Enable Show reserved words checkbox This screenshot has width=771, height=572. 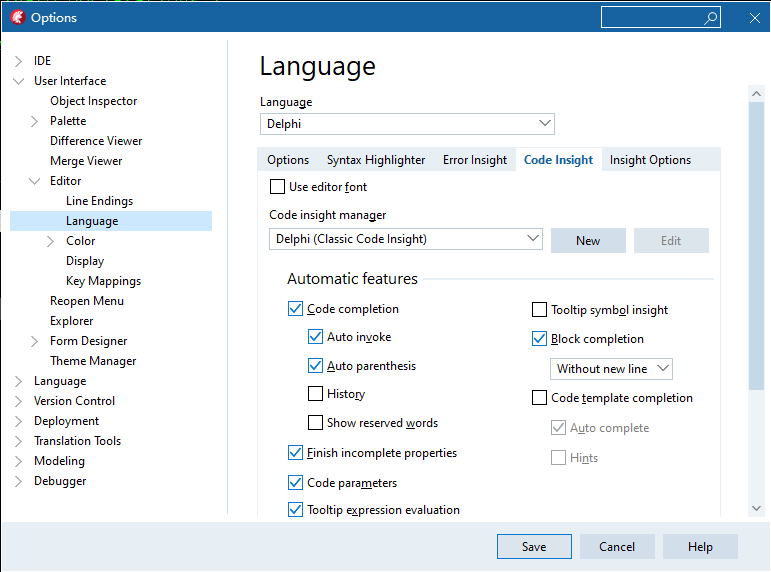pos(315,423)
